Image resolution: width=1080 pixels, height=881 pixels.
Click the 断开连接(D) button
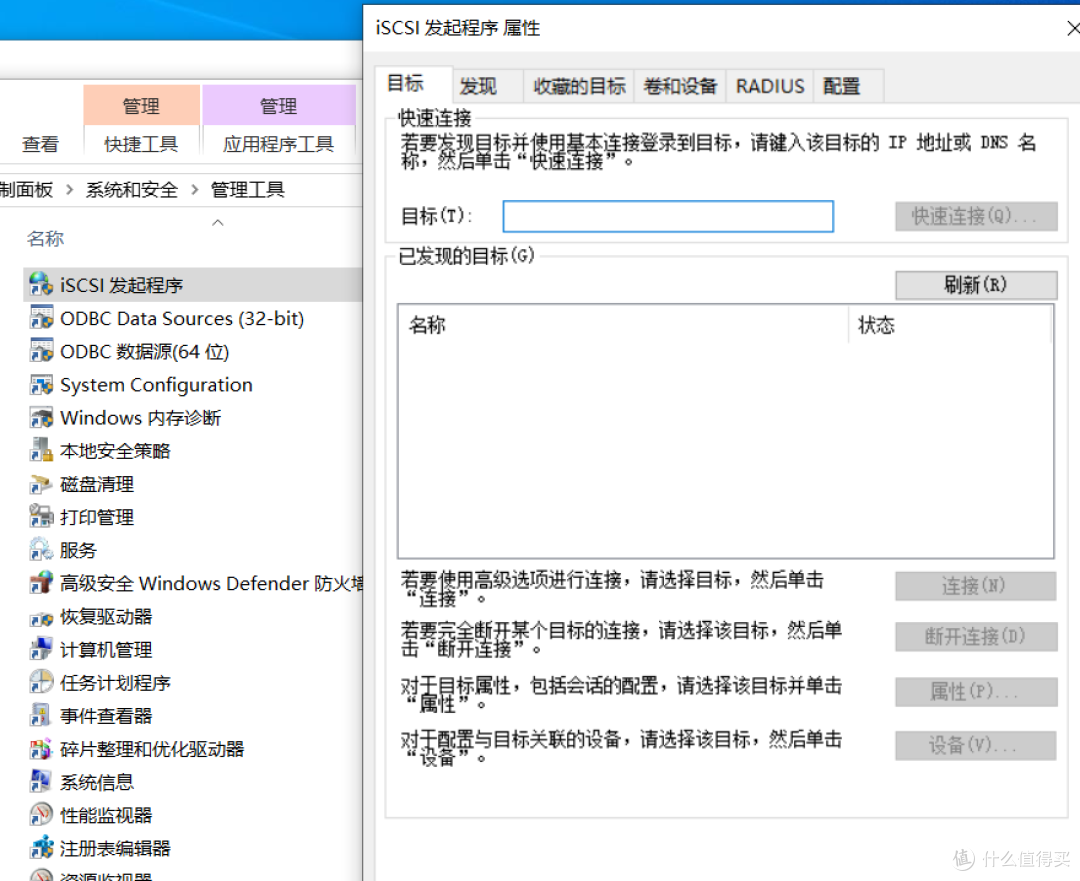click(x=976, y=636)
